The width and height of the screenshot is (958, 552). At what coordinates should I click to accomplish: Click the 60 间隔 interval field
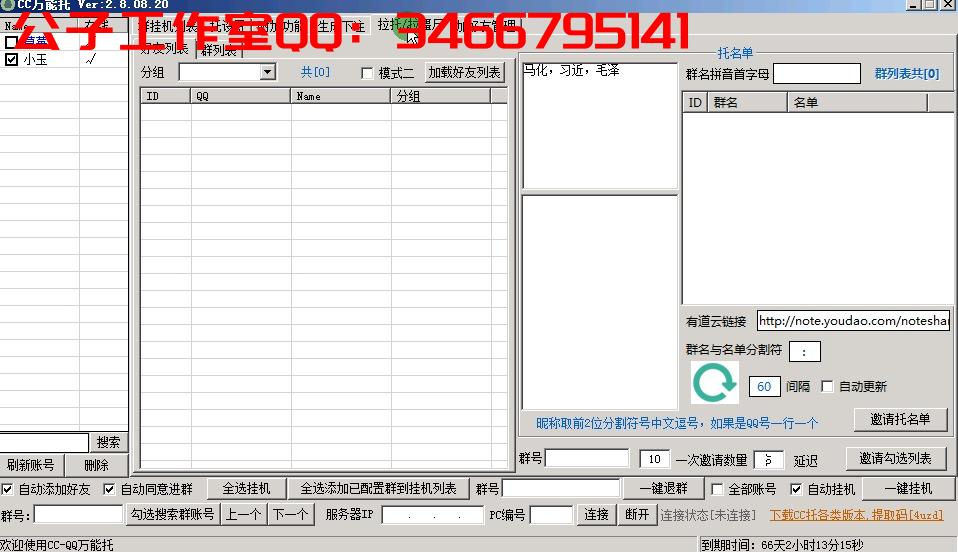pos(764,386)
